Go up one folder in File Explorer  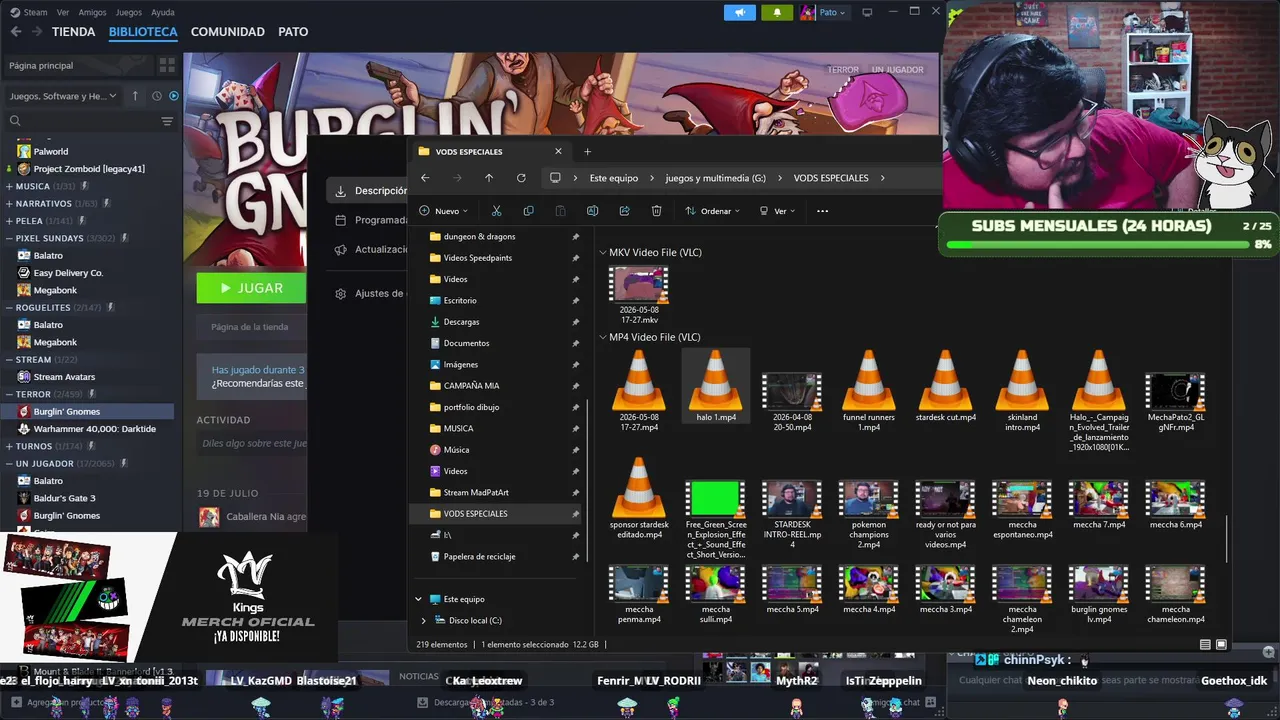click(x=489, y=178)
